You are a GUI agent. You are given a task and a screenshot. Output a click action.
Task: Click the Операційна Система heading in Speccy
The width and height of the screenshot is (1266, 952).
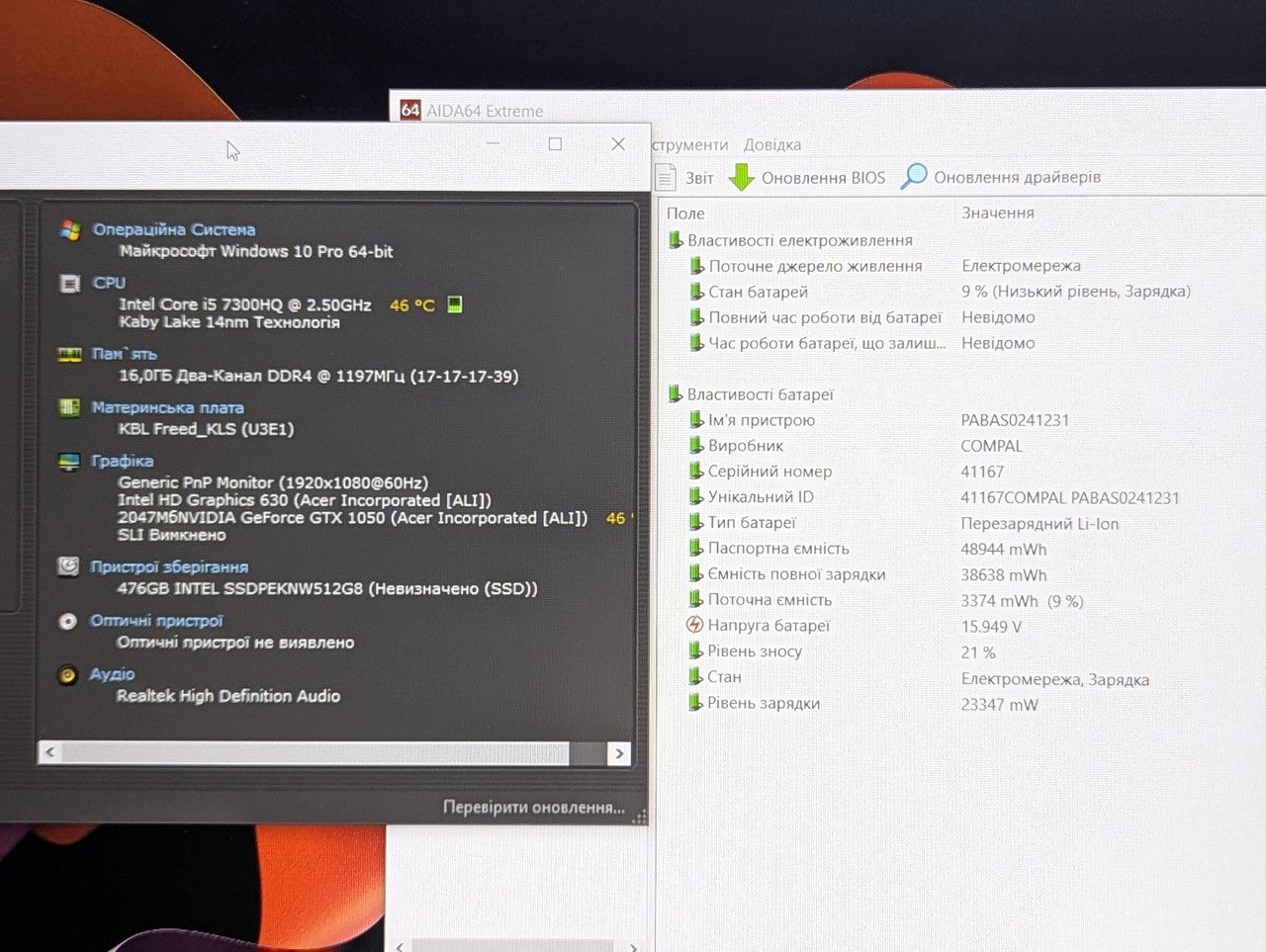[174, 229]
